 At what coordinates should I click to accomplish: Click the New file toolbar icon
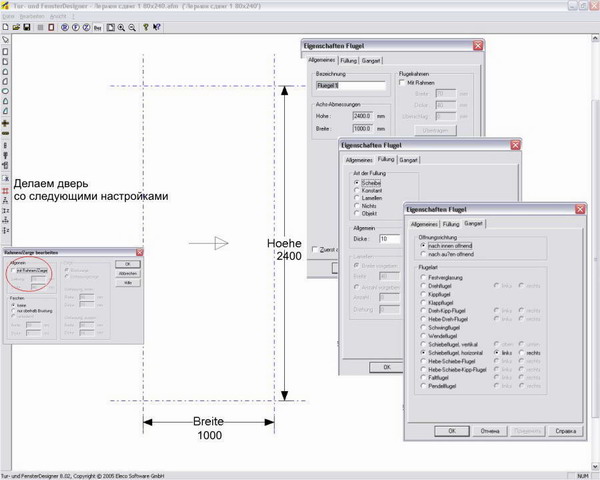pyautogui.click(x=6, y=27)
